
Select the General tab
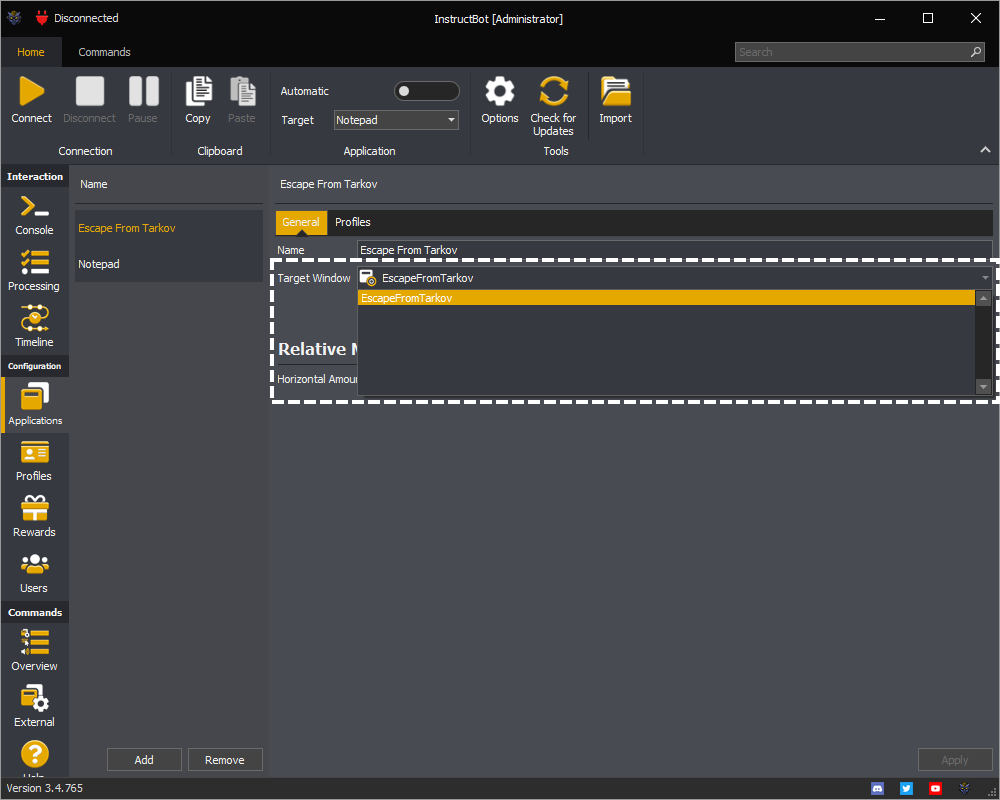point(301,222)
